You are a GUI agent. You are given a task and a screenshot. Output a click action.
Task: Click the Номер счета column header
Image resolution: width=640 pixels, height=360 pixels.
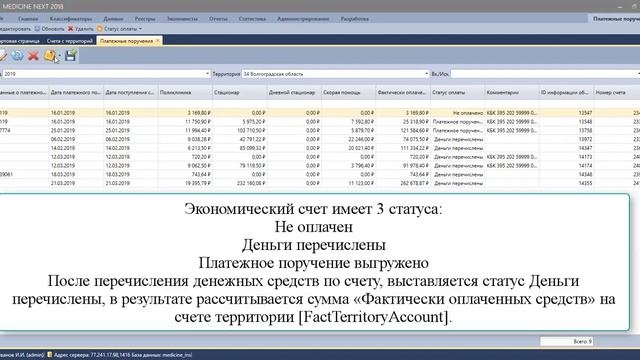point(617,93)
